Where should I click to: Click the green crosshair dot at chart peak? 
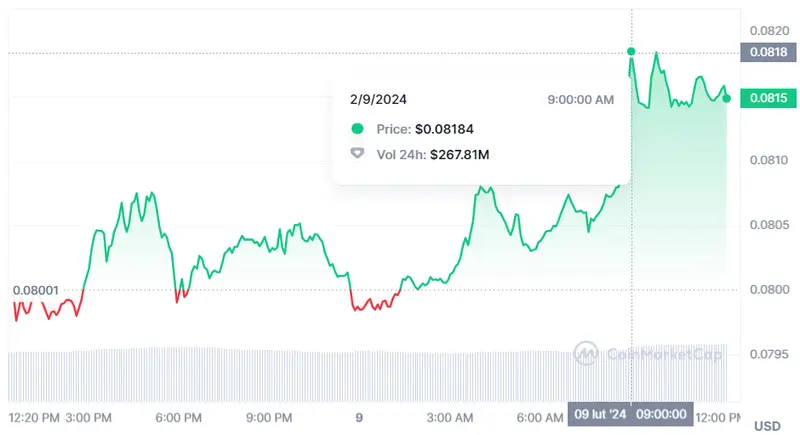coord(631,51)
